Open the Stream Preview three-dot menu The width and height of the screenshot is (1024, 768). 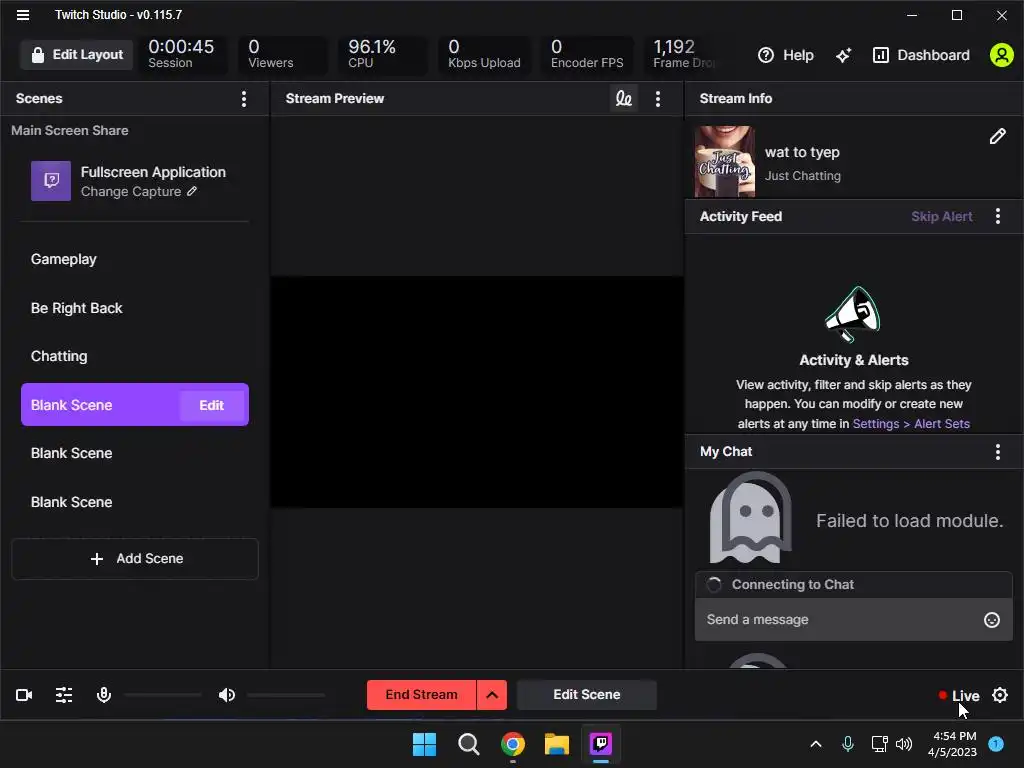(x=658, y=99)
